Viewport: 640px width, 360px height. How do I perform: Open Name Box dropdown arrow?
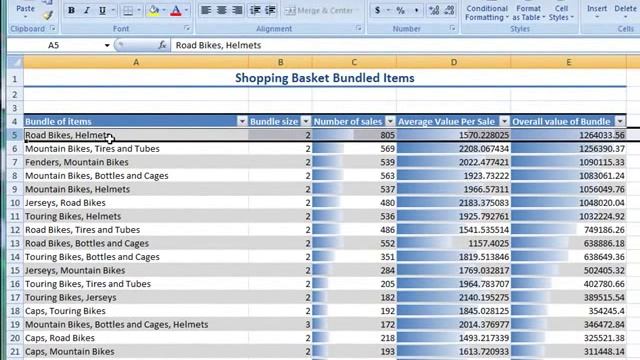tap(107, 45)
